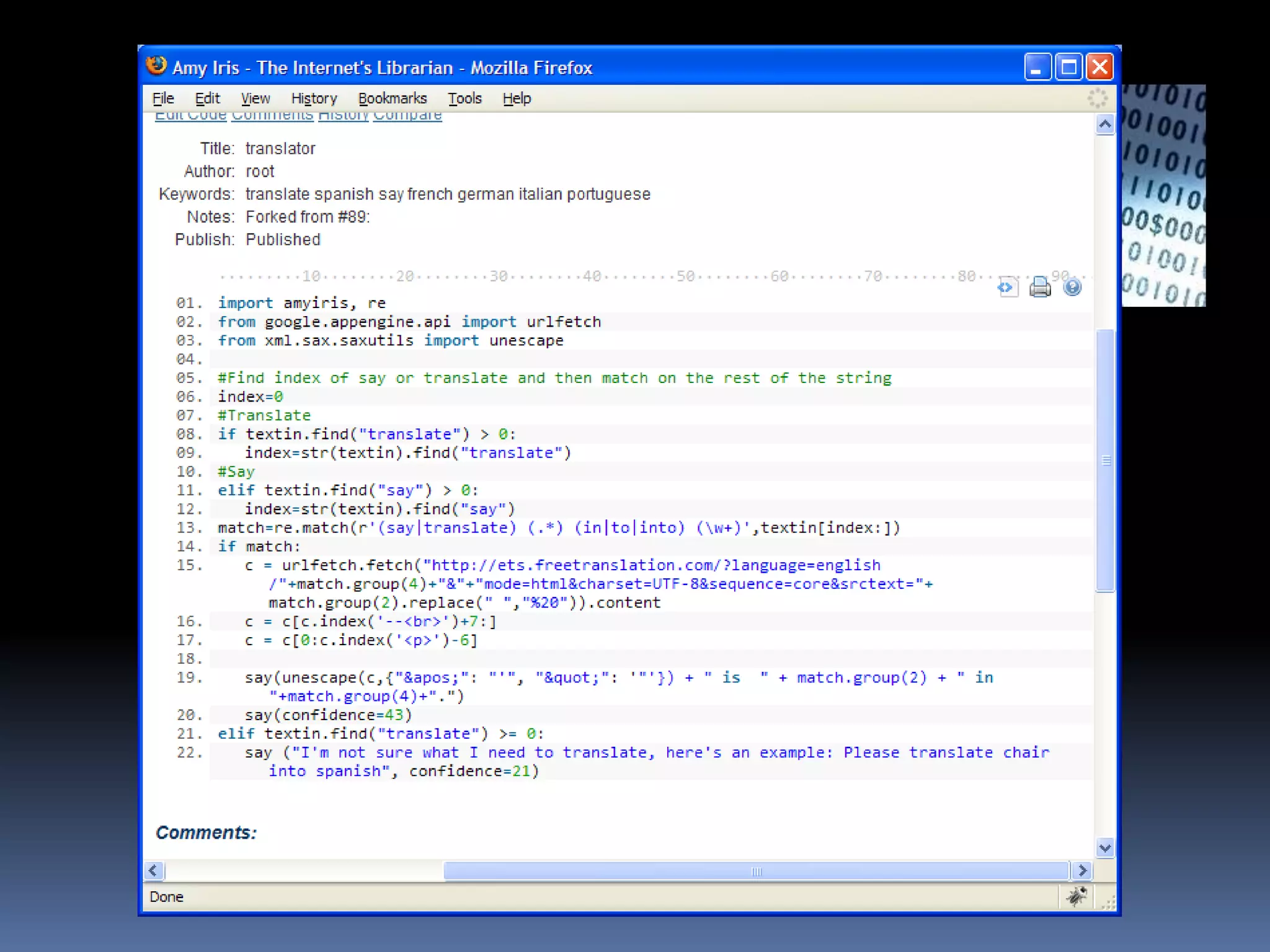This screenshot has height=952, width=1270.
Task: Click the bug icon in status bar
Action: coord(1077,896)
